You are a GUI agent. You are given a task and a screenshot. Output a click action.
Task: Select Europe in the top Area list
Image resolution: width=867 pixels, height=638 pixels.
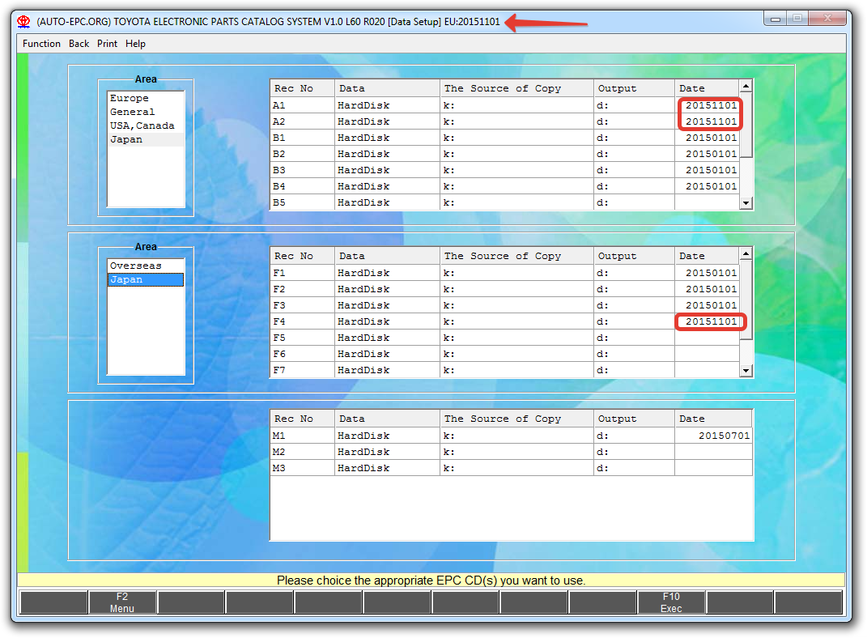(x=146, y=98)
